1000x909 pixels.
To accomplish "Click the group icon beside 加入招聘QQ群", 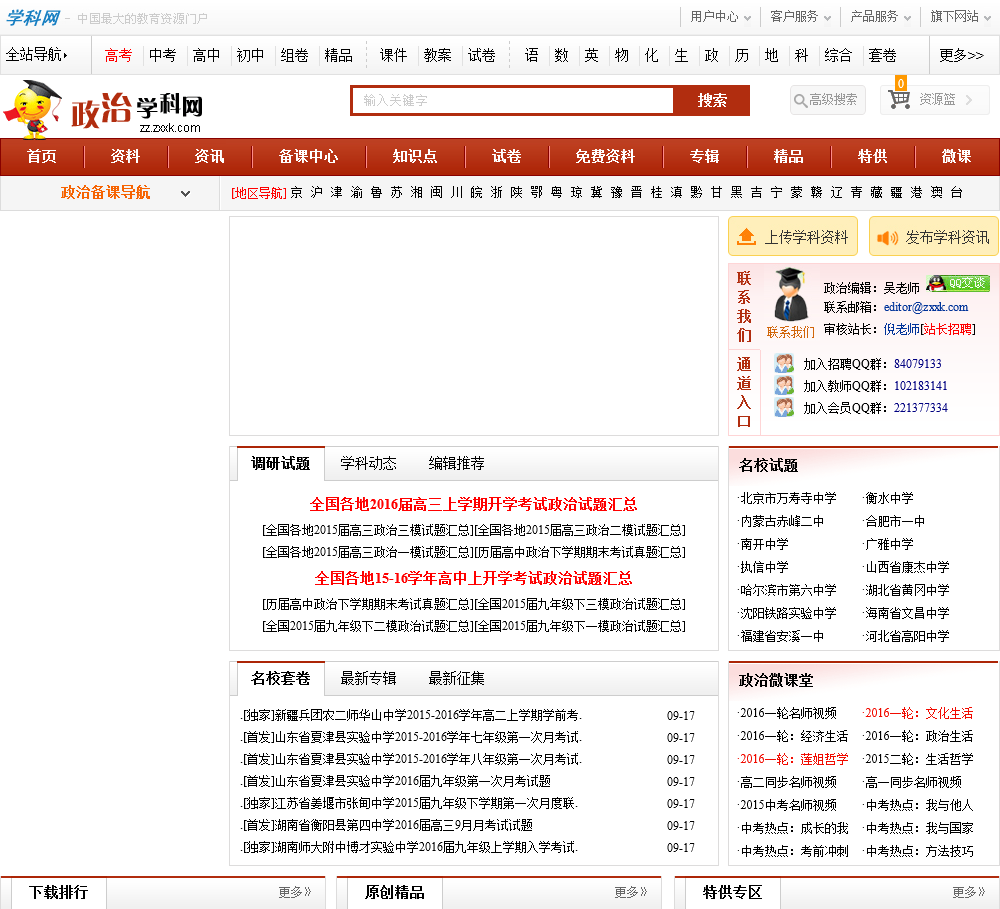I will click(x=784, y=363).
